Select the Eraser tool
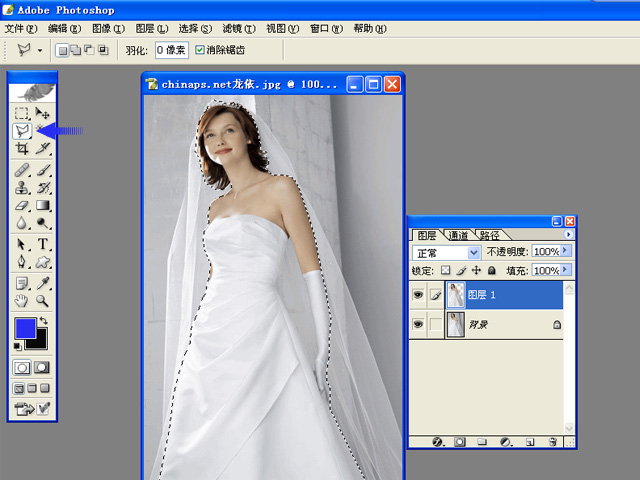 [x=22, y=205]
